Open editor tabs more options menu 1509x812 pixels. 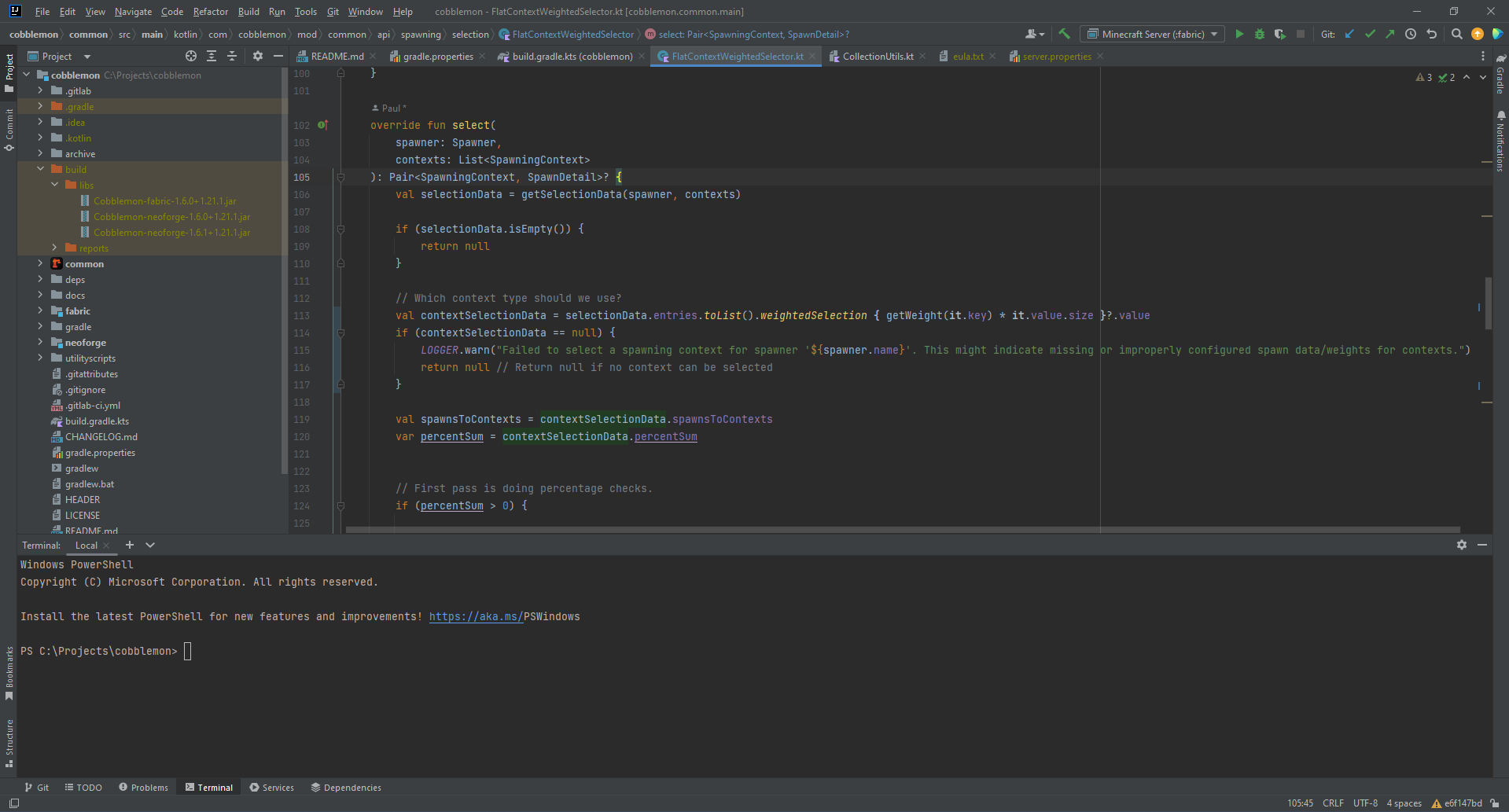1482,56
